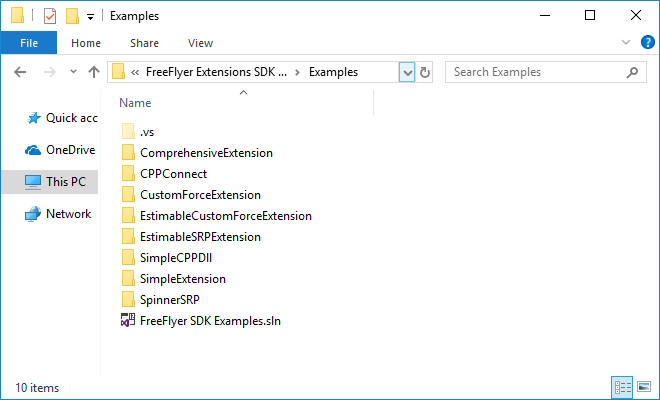Click the Back navigation arrow

click(x=20, y=72)
